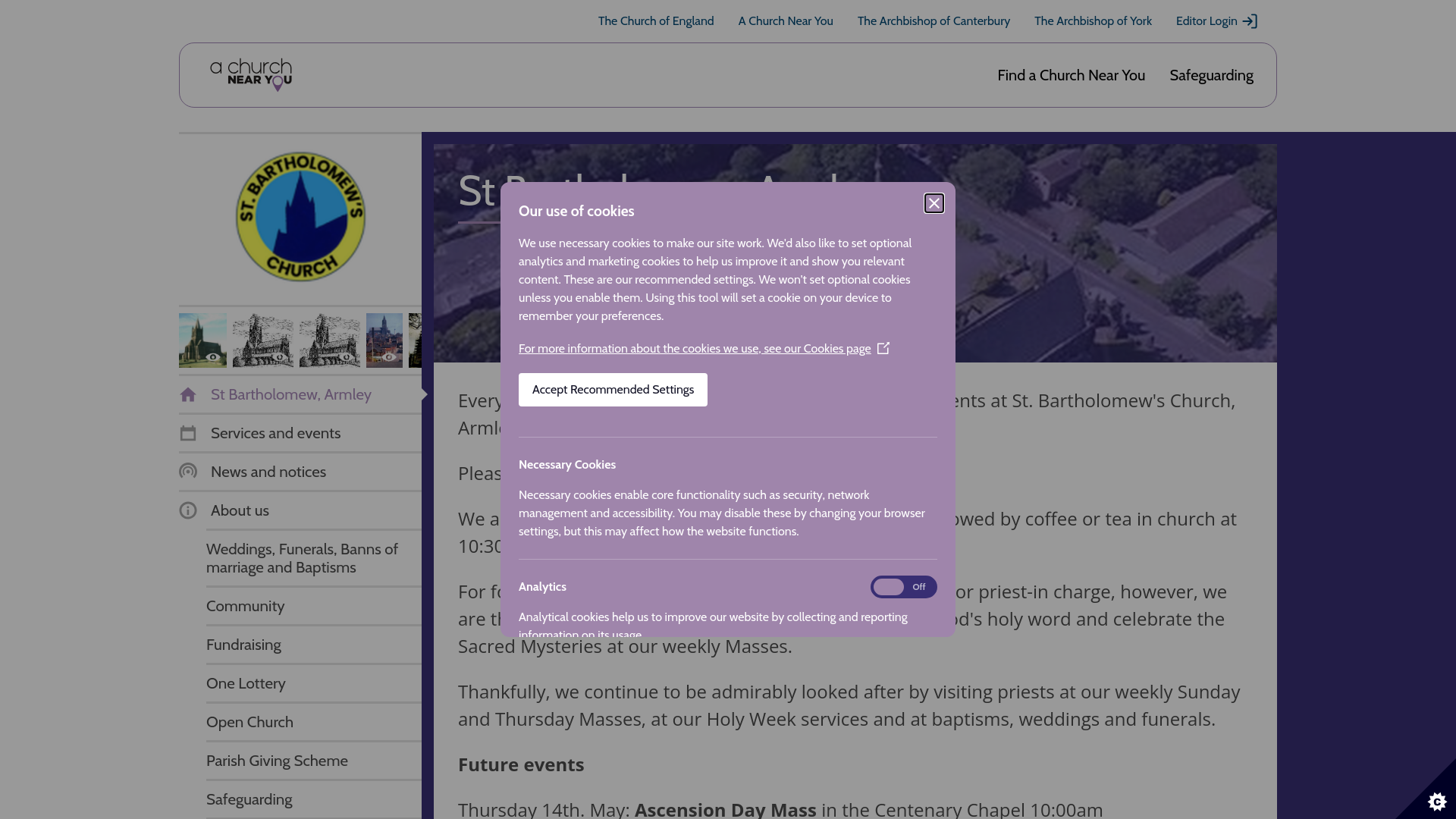Open the Cookies page link
The width and height of the screenshot is (1456, 819).
(x=695, y=349)
